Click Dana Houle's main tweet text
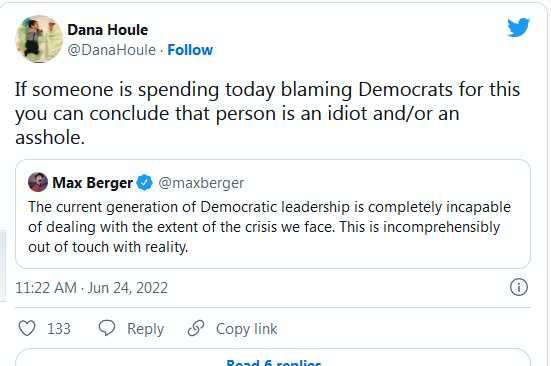This screenshot has width=551, height=366. (267, 113)
